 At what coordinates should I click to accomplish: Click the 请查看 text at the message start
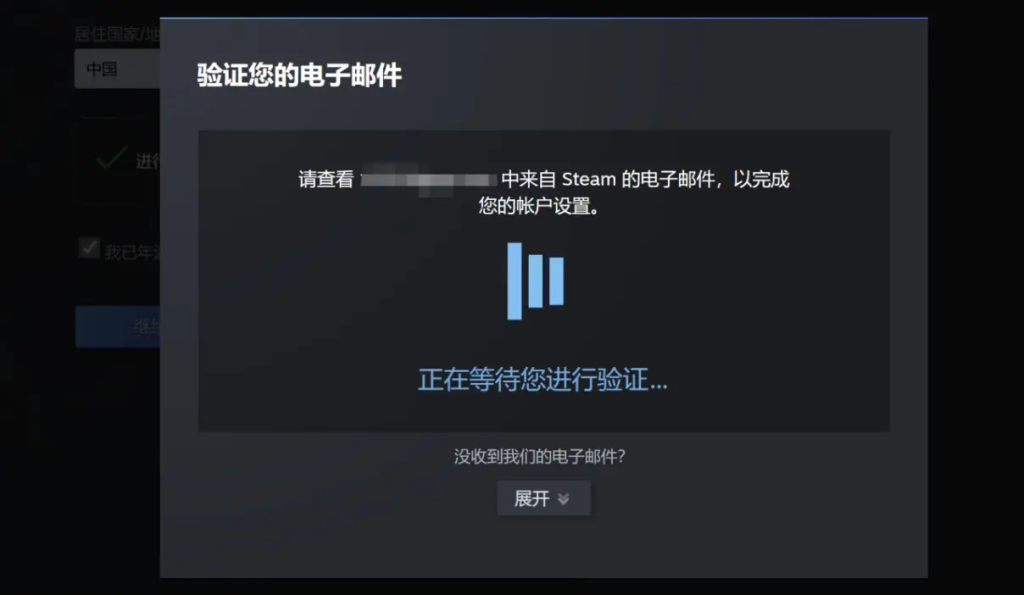click(326, 179)
